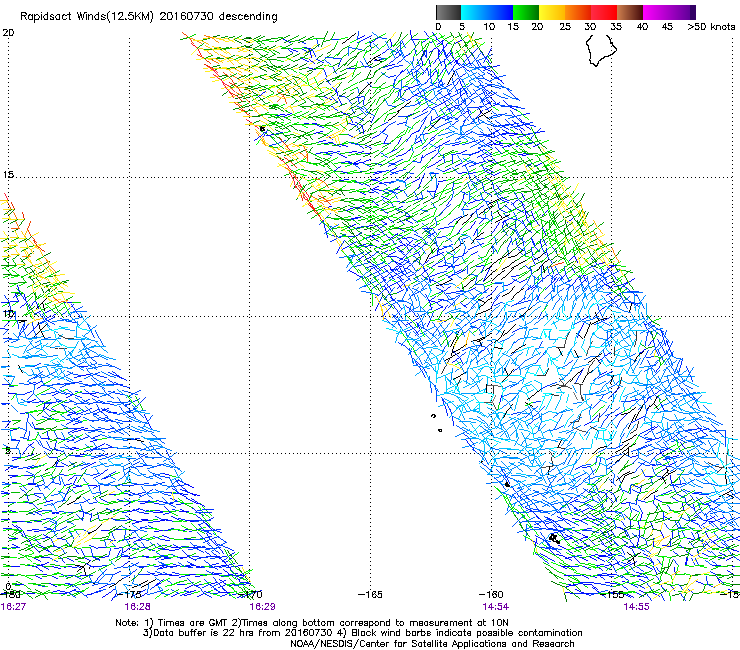
Task: Click the longitude '-175' axis label
Action: point(130,594)
